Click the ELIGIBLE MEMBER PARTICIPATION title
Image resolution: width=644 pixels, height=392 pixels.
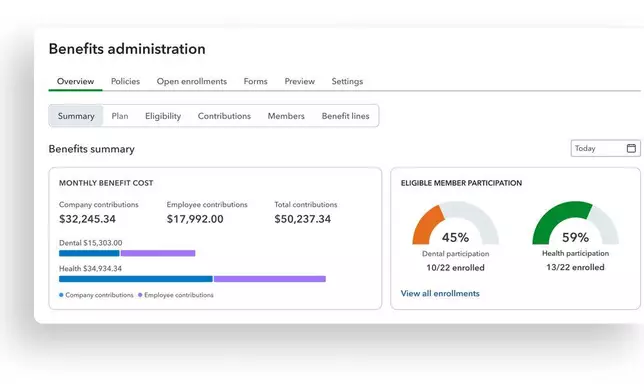click(461, 183)
